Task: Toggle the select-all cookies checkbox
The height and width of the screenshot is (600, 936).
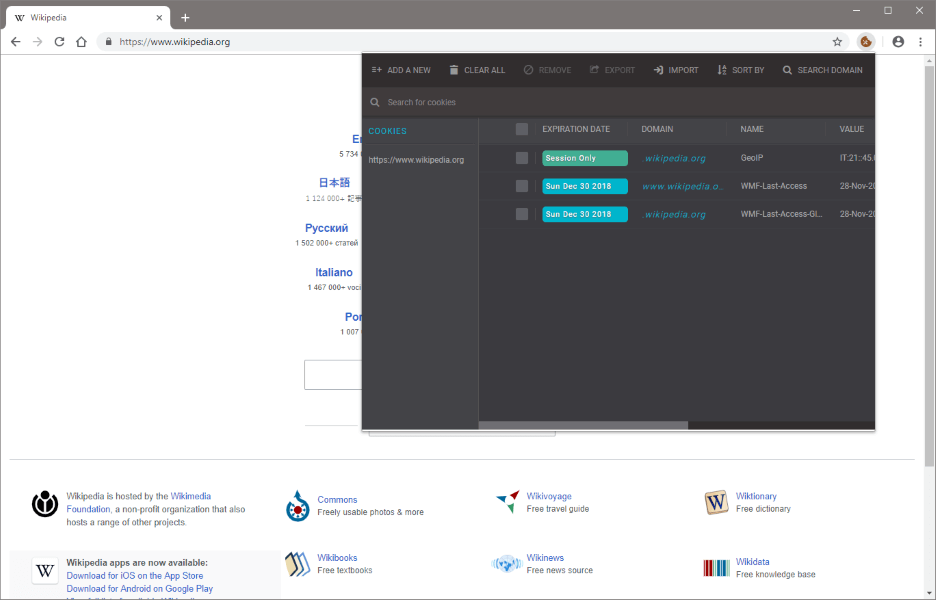Action: click(x=520, y=129)
